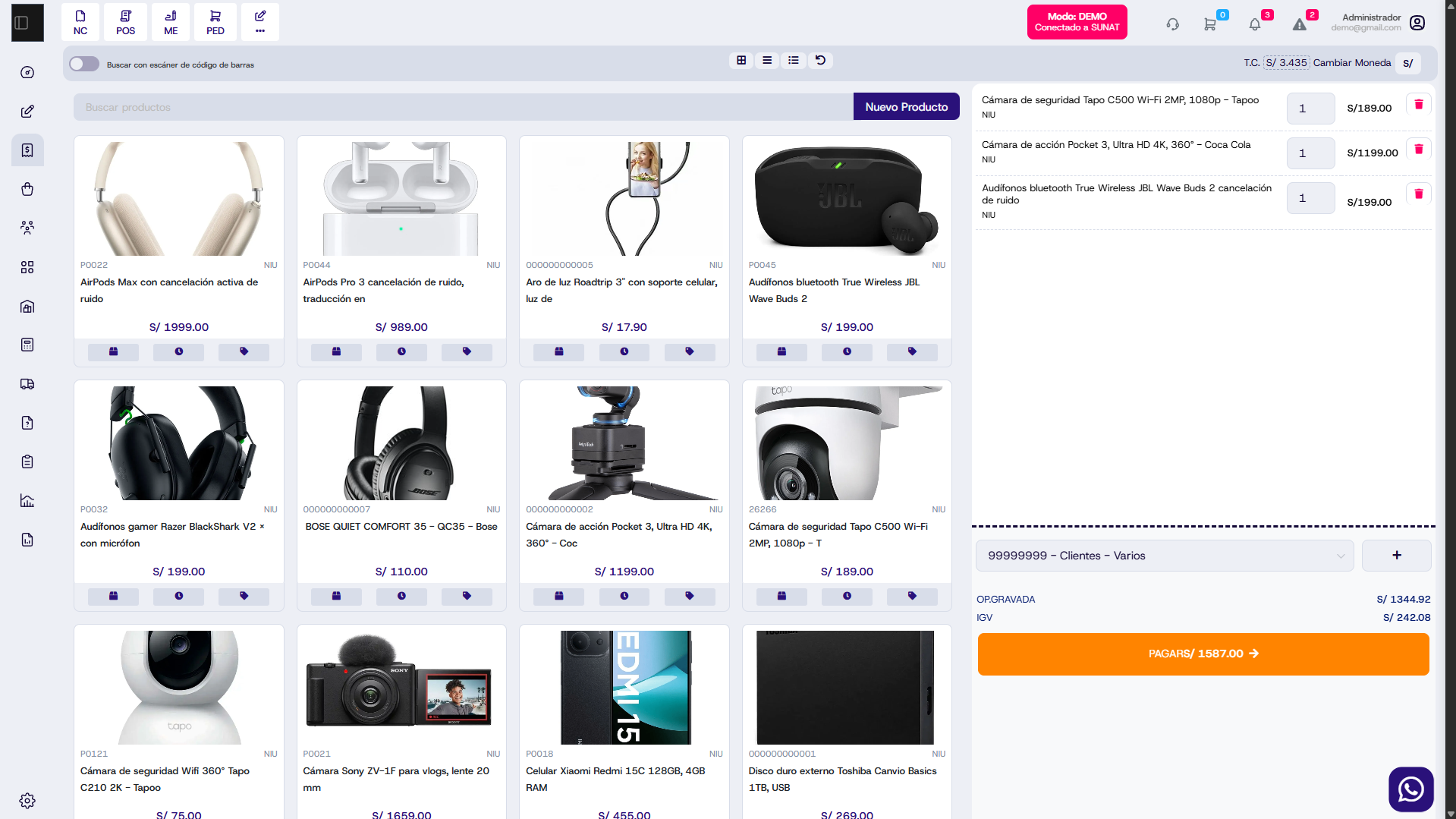This screenshot has width=1456, height=819.
Task: Open the delivery truck sidebar icon
Action: [27, 384]
